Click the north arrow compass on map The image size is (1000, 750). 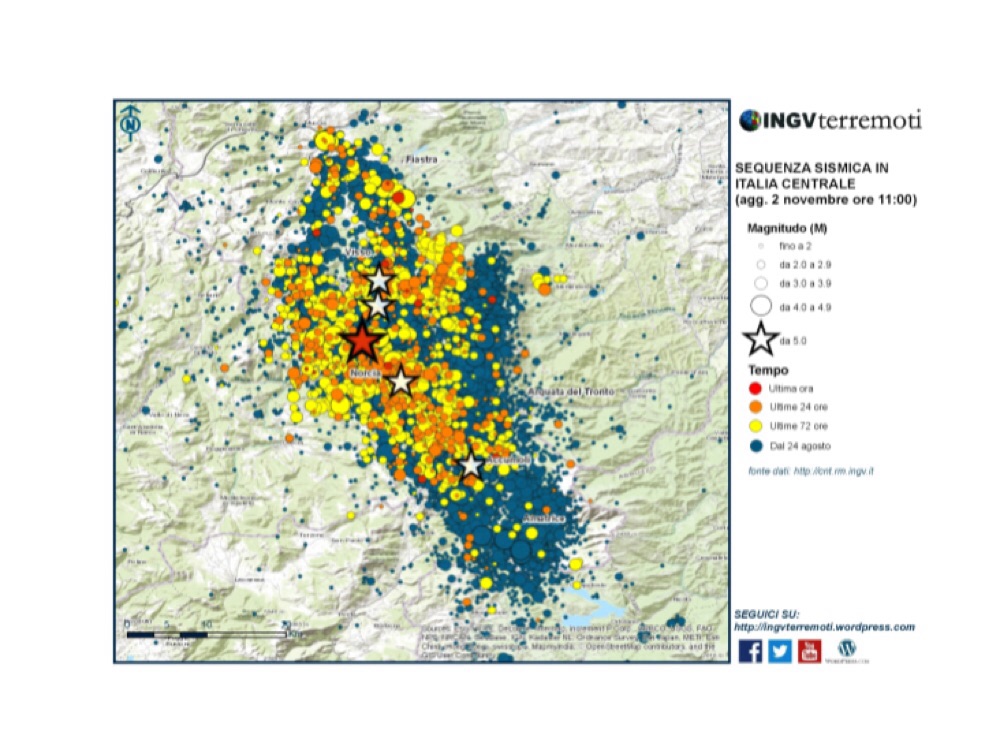point(131,122)
